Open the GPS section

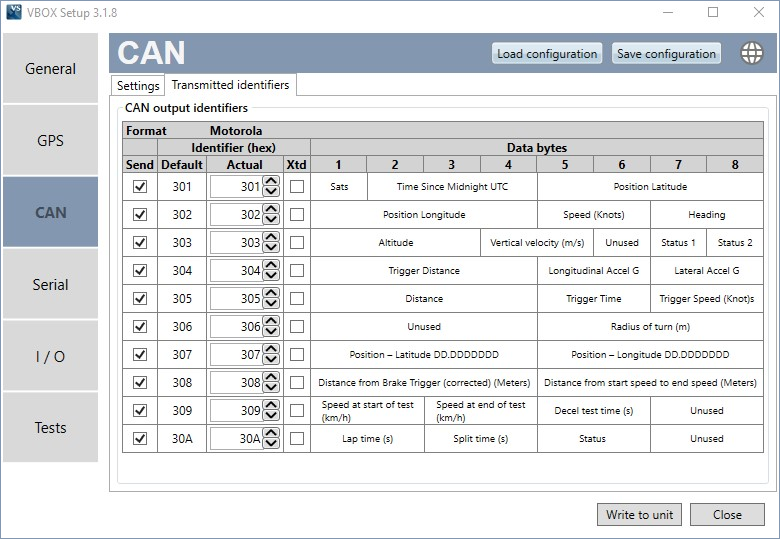tap(50, 140)
